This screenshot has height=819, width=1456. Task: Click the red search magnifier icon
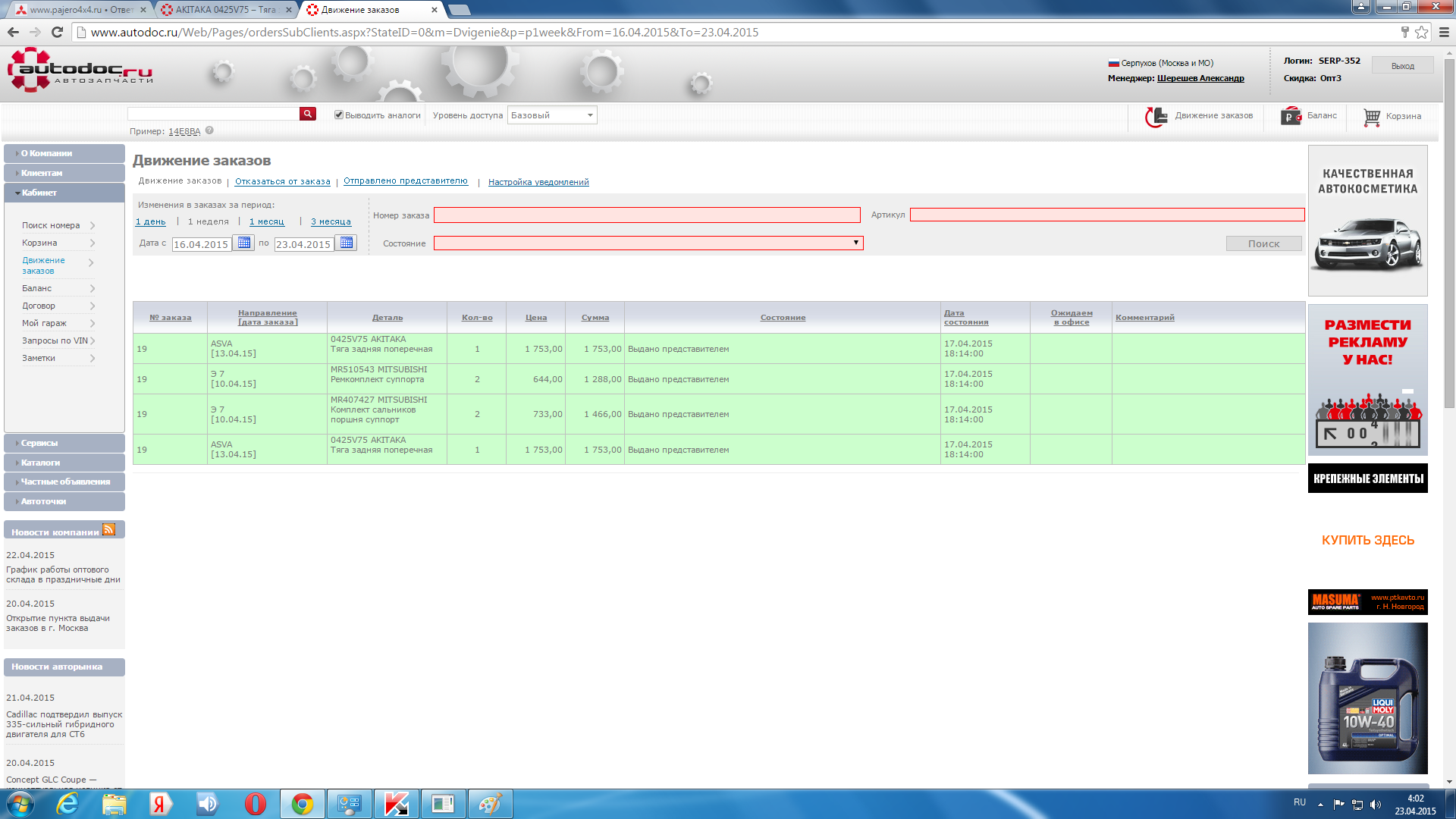click(307, 114)
